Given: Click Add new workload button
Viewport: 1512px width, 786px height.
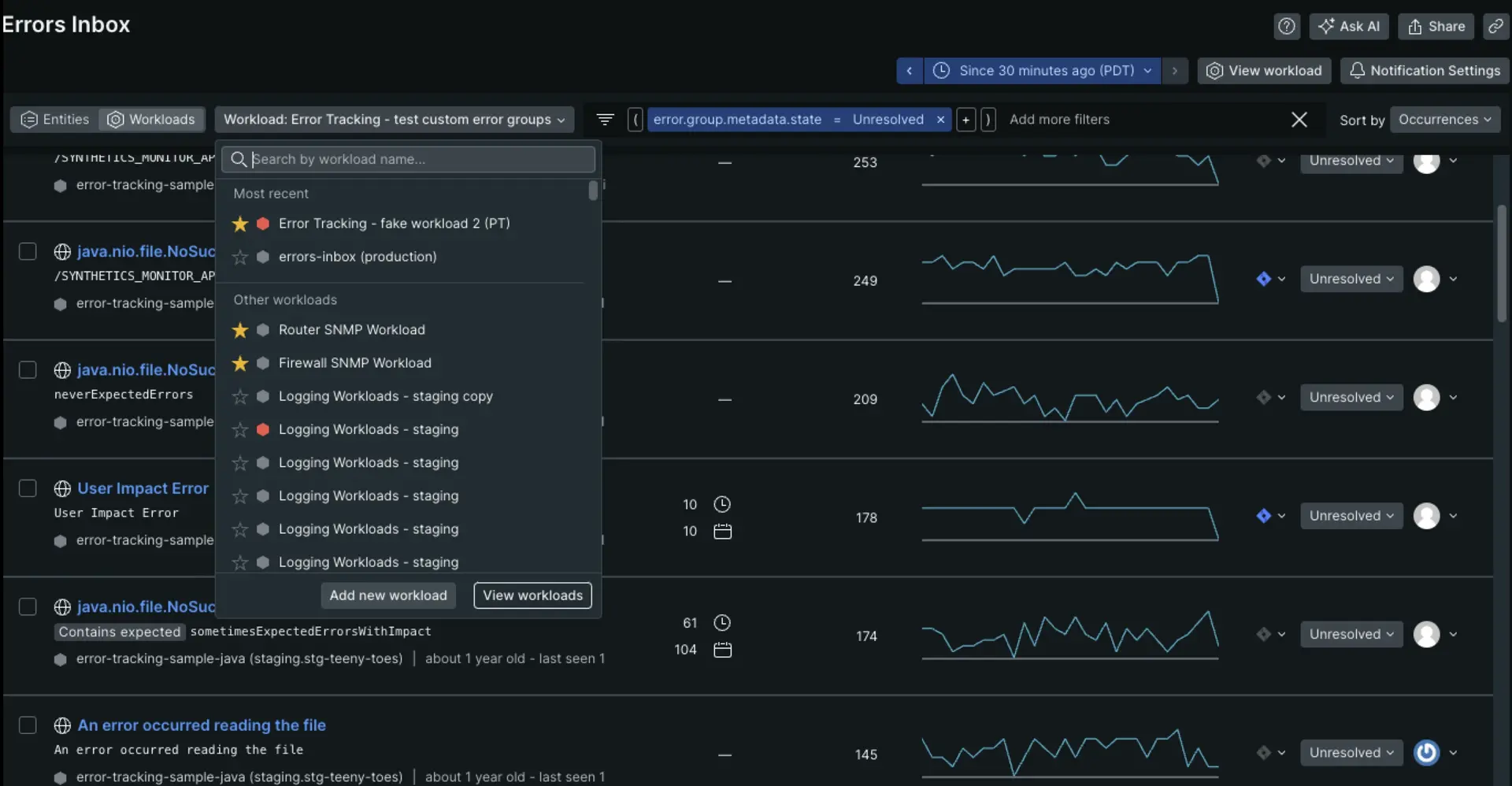Looking at the screenshot, I should click(387, 595).
